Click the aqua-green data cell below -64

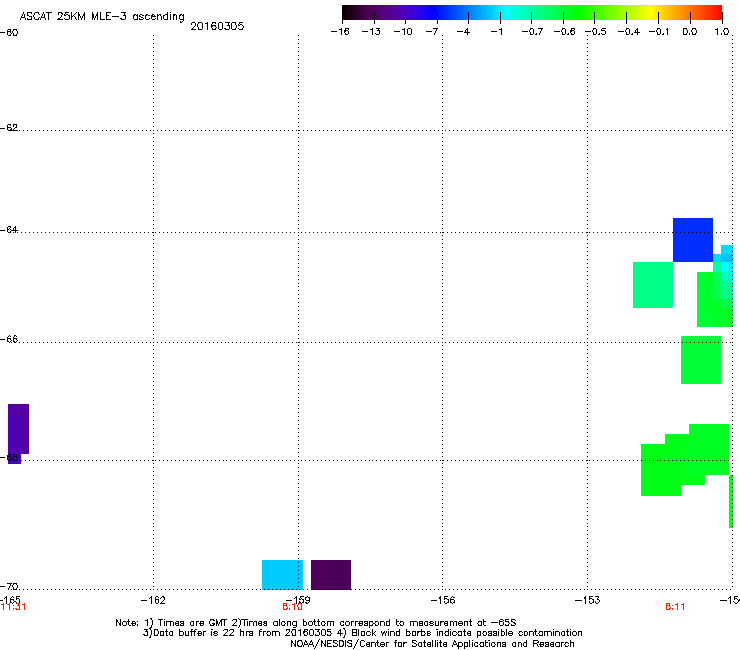click(x=653, y=285)
